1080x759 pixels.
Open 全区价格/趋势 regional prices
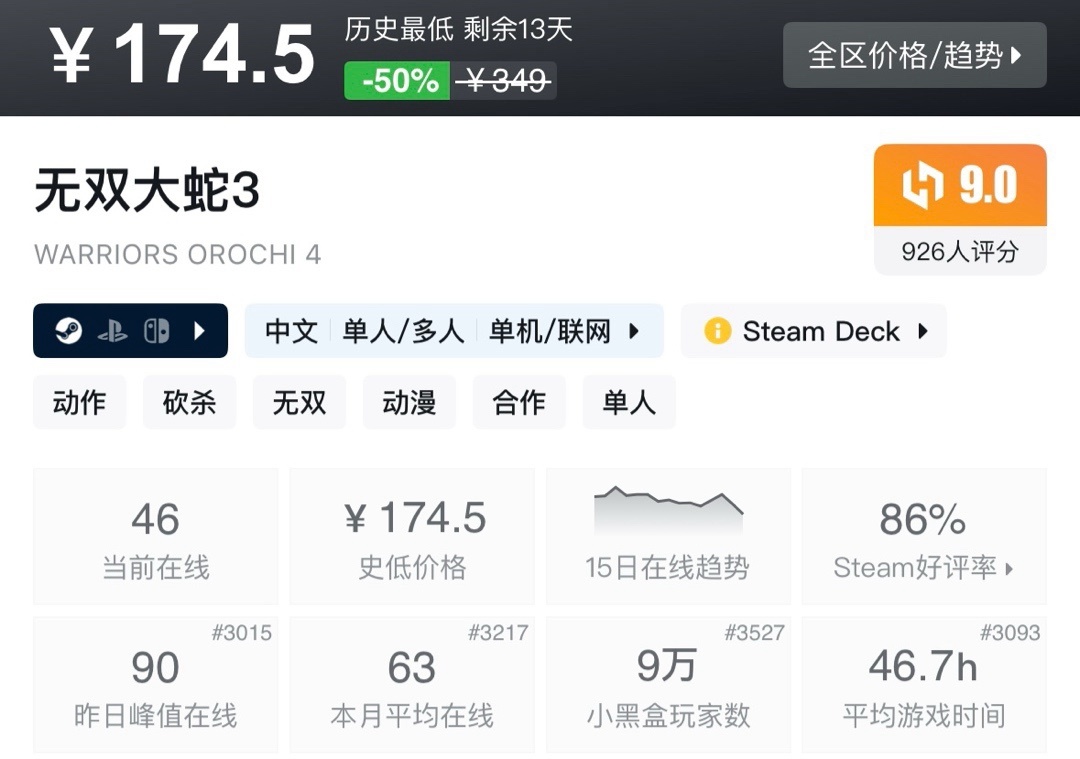click(914, 55)
